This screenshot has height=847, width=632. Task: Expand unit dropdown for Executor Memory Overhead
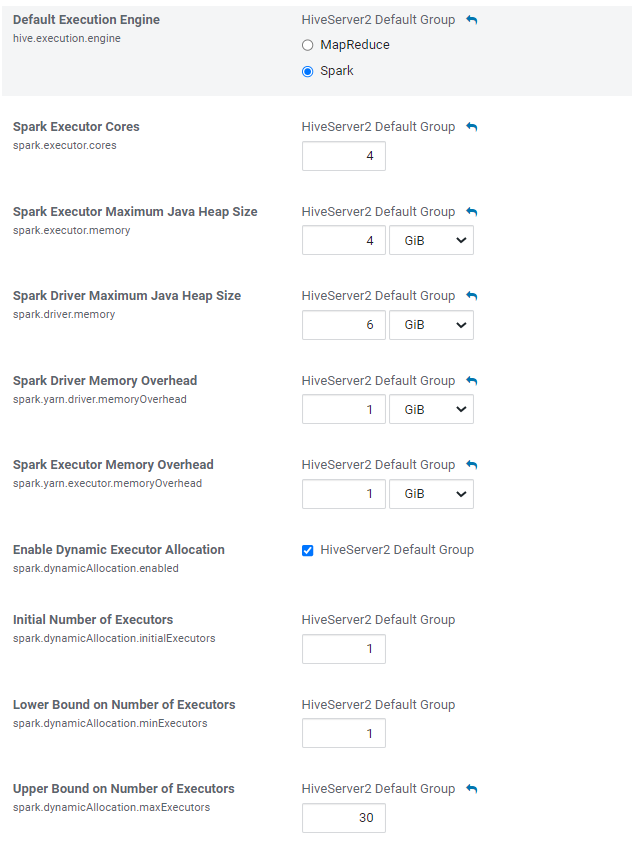pyautogui.click(x=431, y=494)
